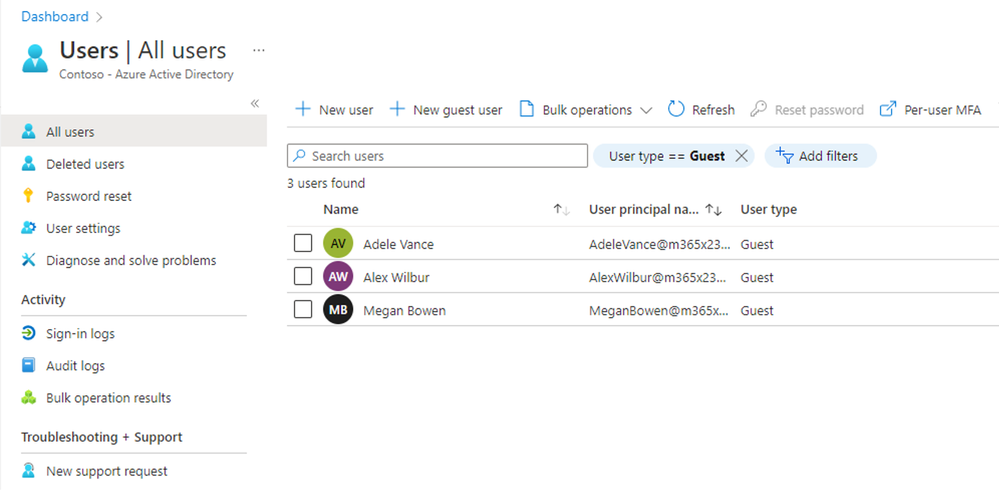The width and height of the screenshot is (999, 496).
Task: Click the Reset password key icon
Action: click(758, 110)
